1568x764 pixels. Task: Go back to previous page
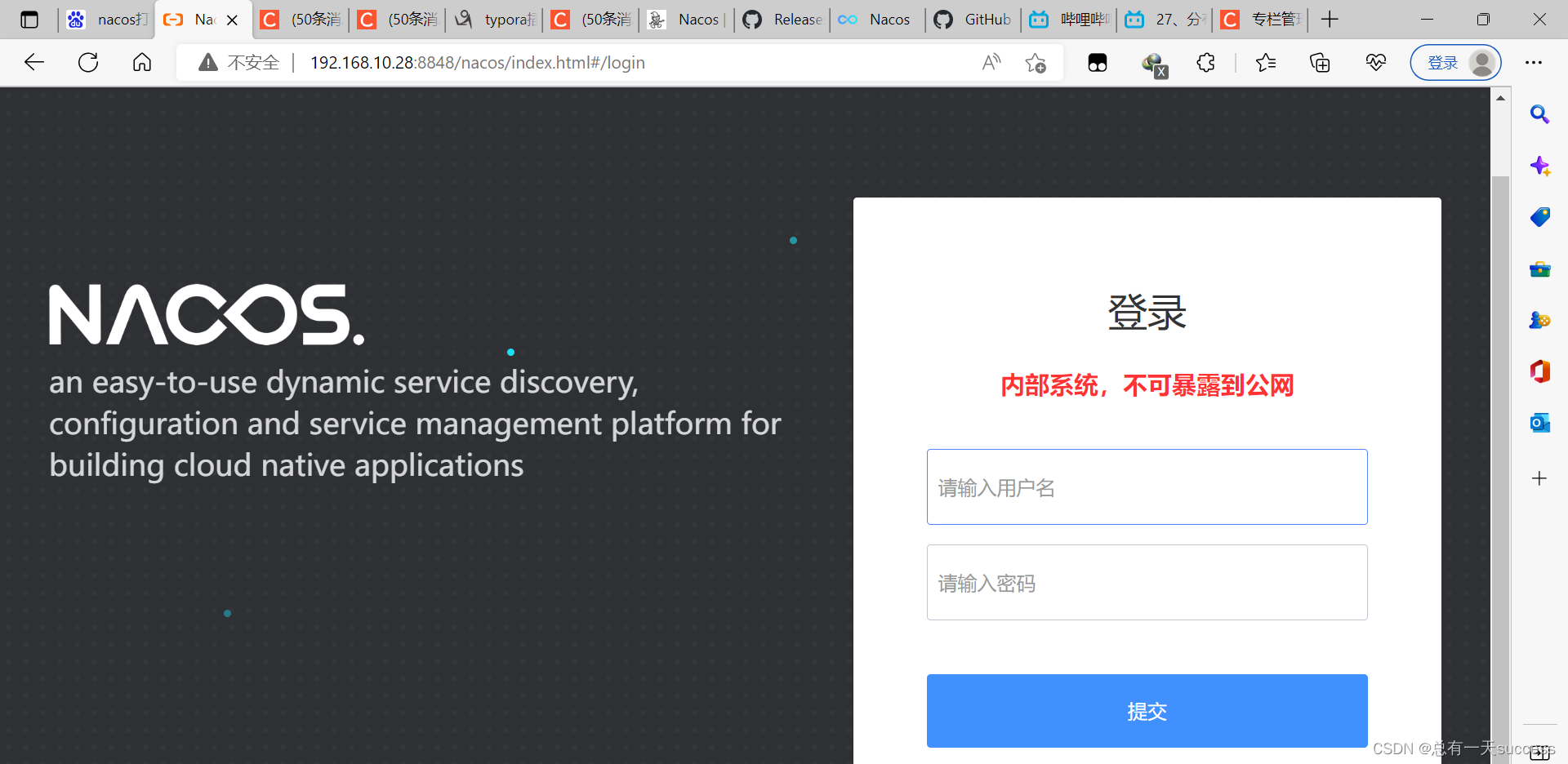pos(34,63)
